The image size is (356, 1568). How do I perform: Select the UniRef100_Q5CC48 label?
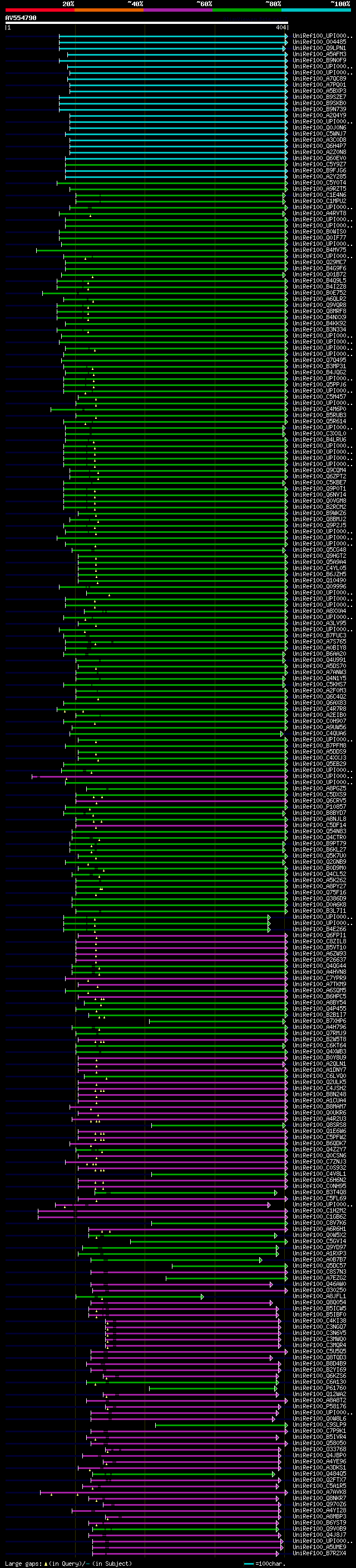(319, 550)
